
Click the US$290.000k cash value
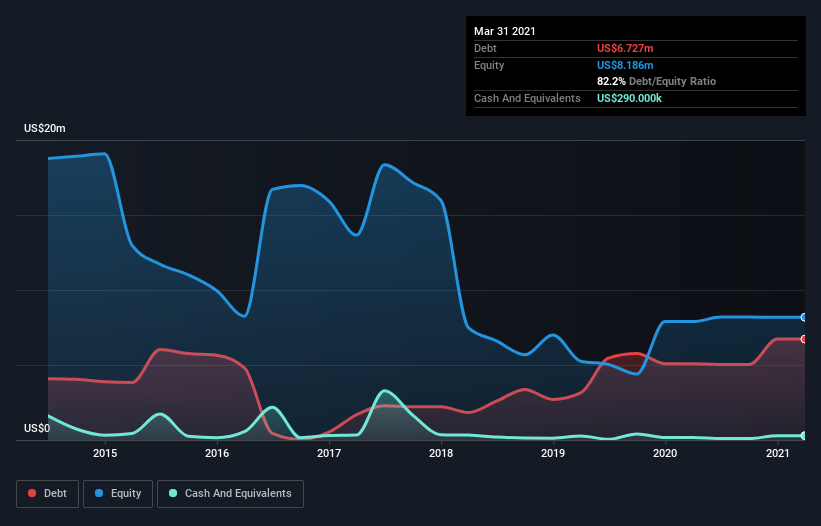point(629,98)
